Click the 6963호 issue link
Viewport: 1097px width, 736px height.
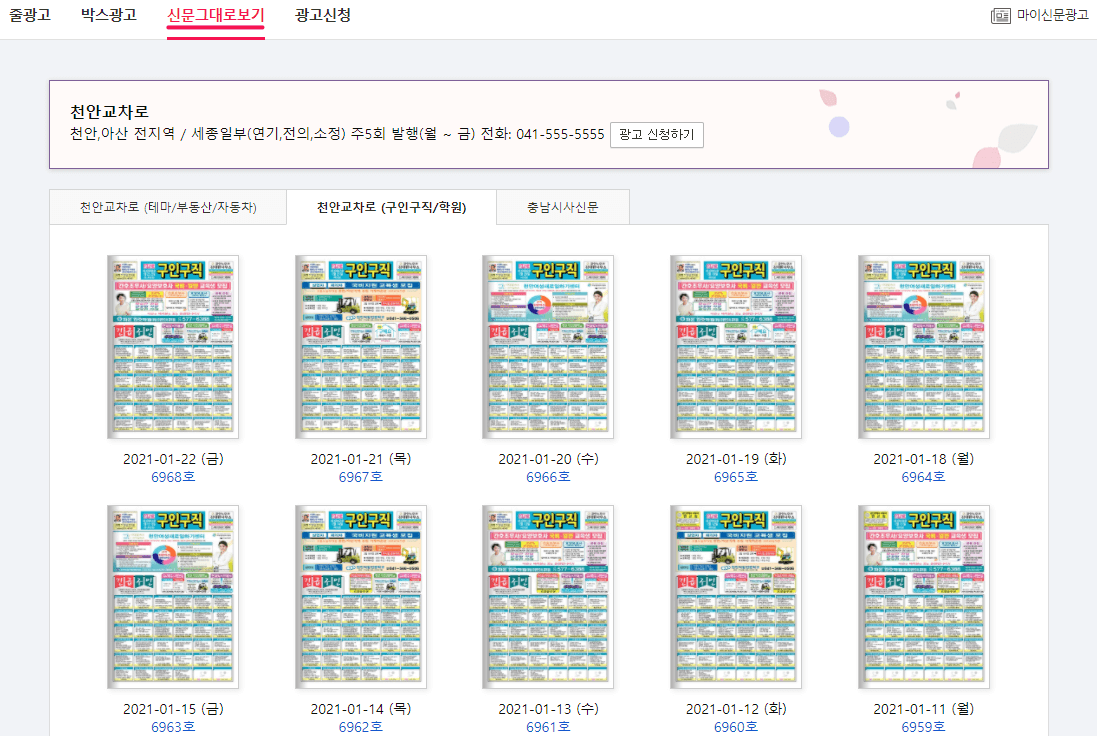(173, 727)
